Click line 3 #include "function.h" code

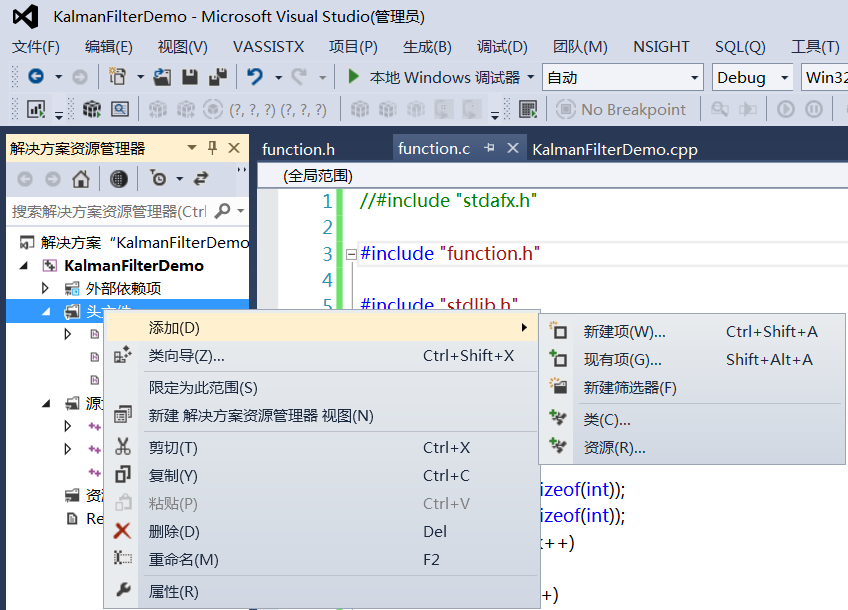(x=450, y=253)
